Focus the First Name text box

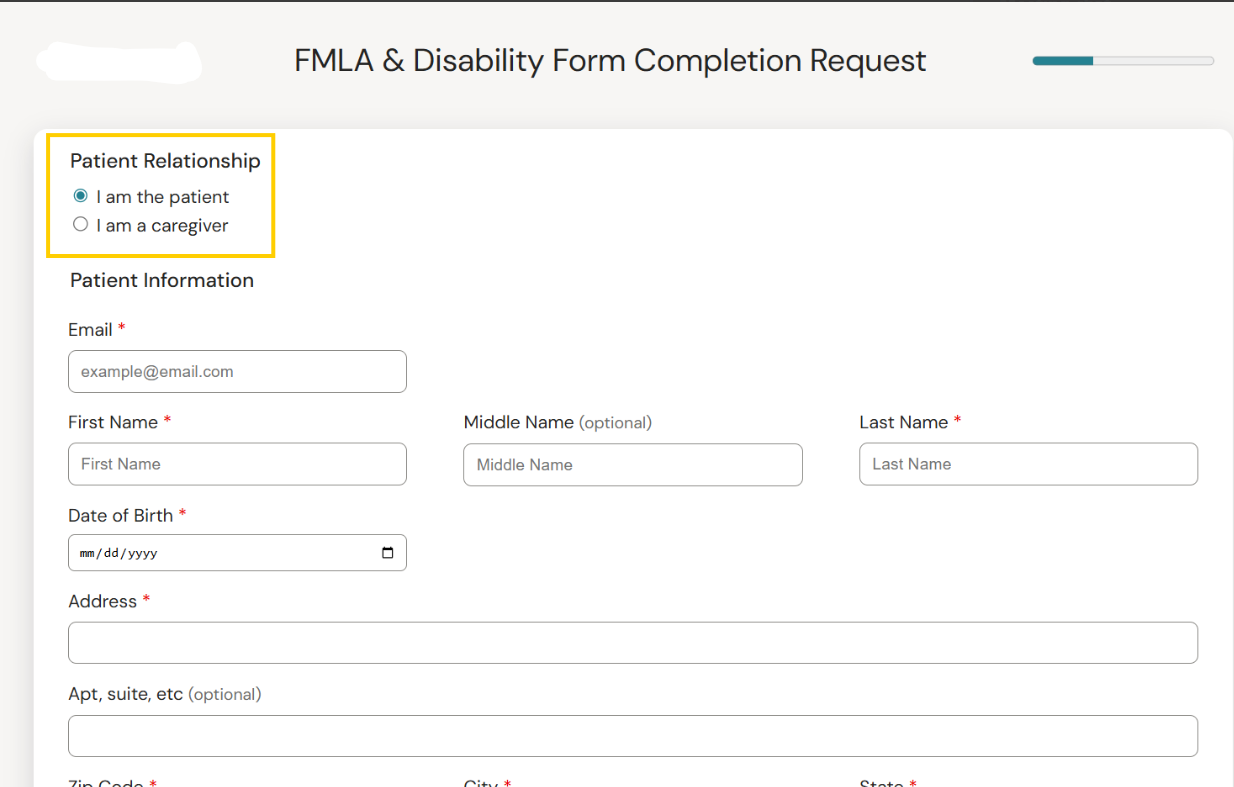[x=237, y=464]
